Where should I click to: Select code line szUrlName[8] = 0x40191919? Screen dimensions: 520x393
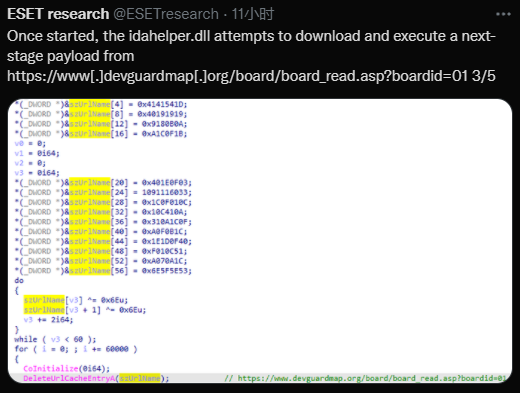coord(101,114)
